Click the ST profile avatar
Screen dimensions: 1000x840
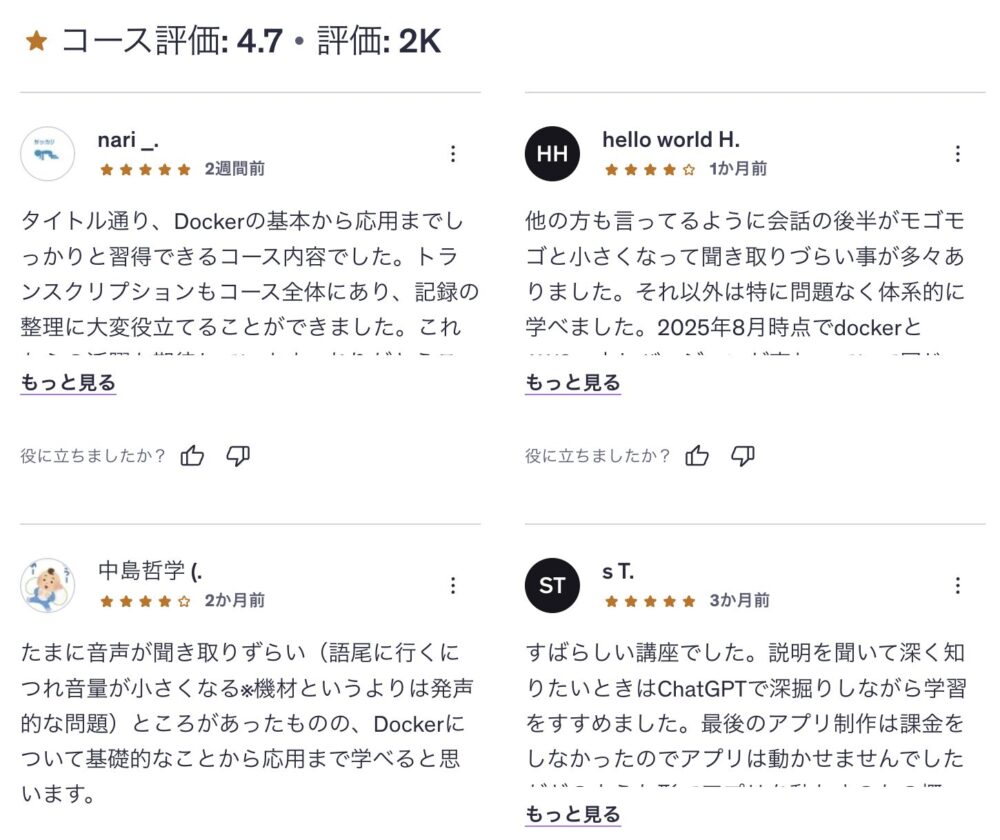click(552, 585)
